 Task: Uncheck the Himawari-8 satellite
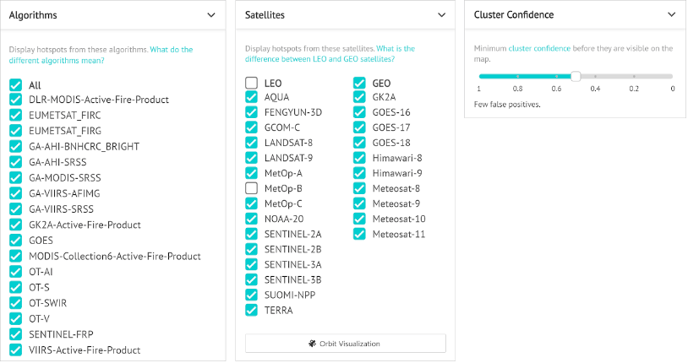tap(359, 158)
